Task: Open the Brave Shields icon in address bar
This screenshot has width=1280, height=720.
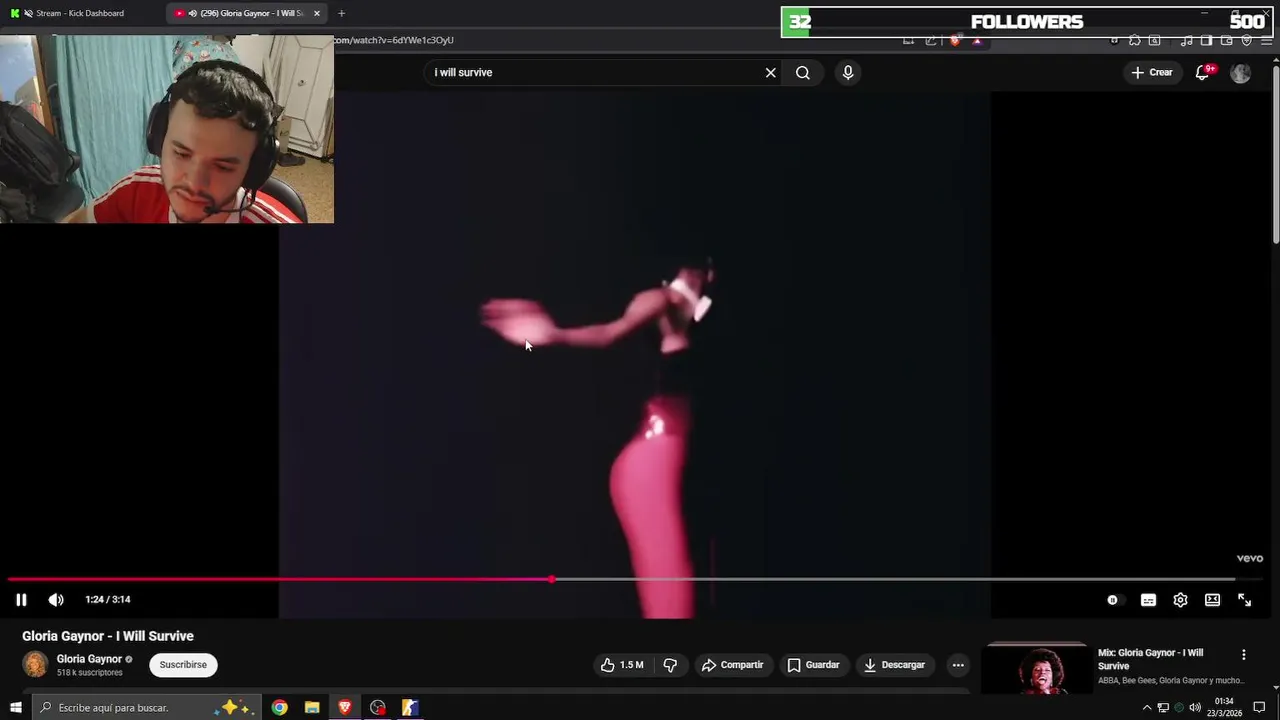Action: [x=955, y=40]
